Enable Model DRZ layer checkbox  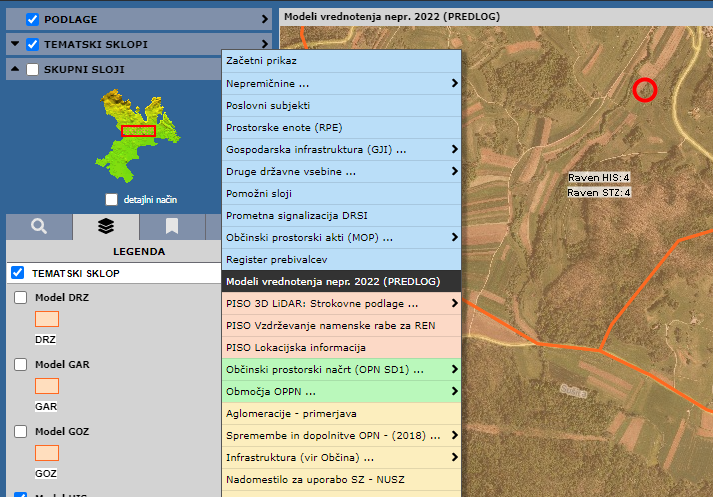pos(21,297)
